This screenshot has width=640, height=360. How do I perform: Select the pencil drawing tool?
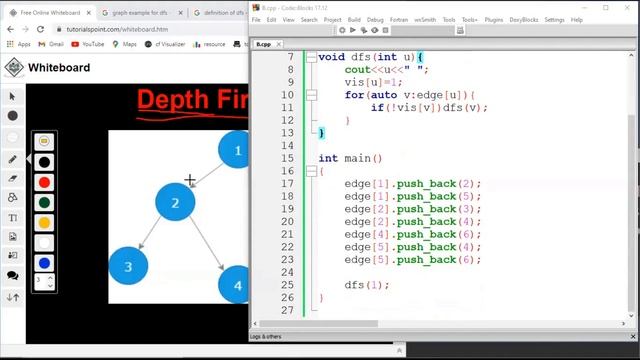pos(13,159)
